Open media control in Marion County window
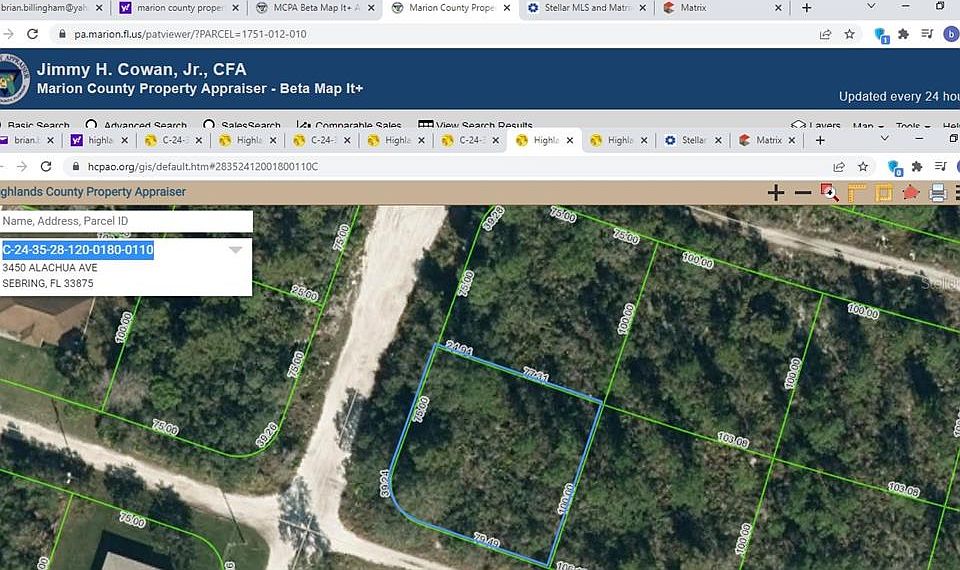This screenshot has width=960, height=570. 928,34
